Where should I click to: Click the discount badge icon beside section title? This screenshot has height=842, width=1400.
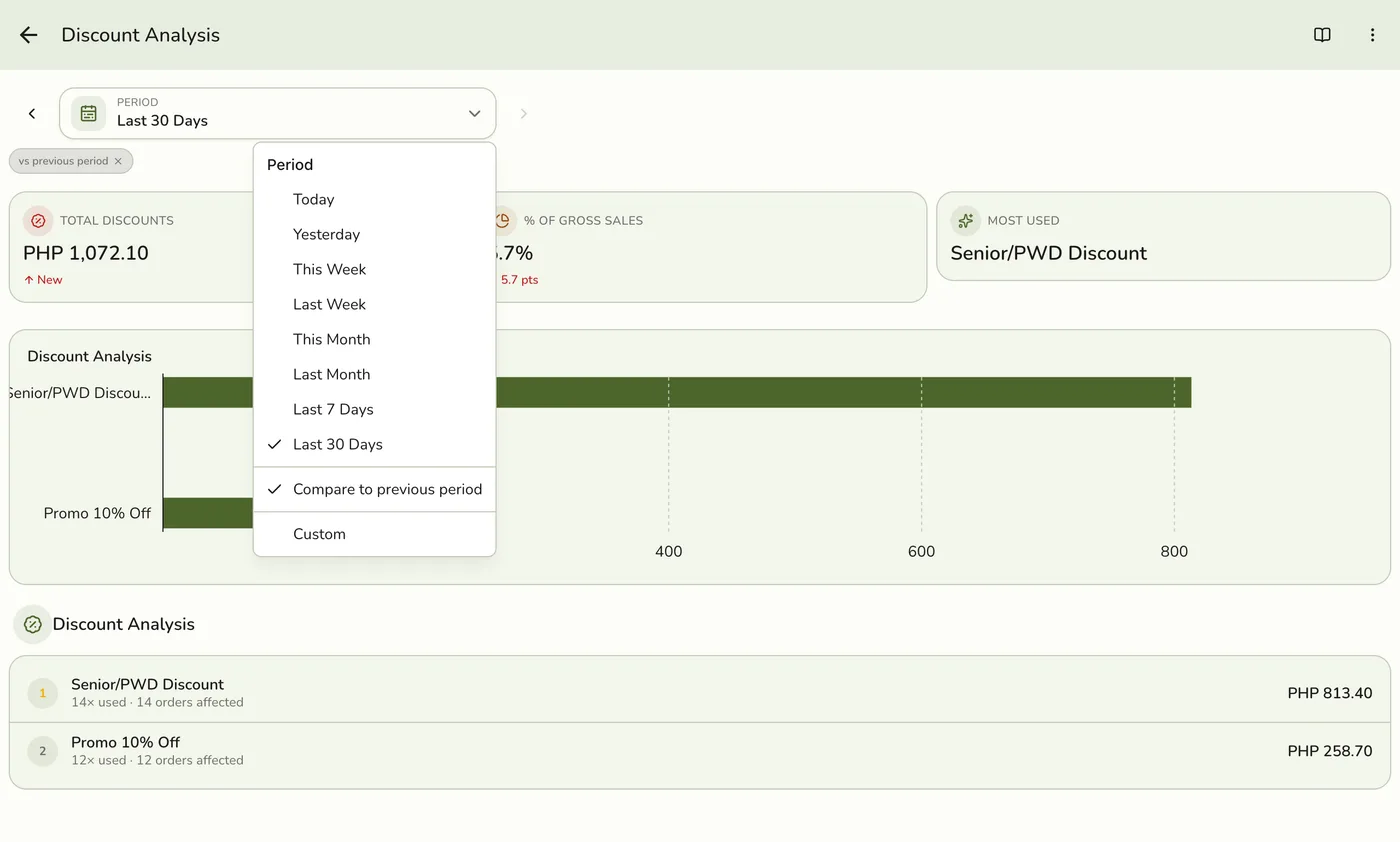[32, 624]
